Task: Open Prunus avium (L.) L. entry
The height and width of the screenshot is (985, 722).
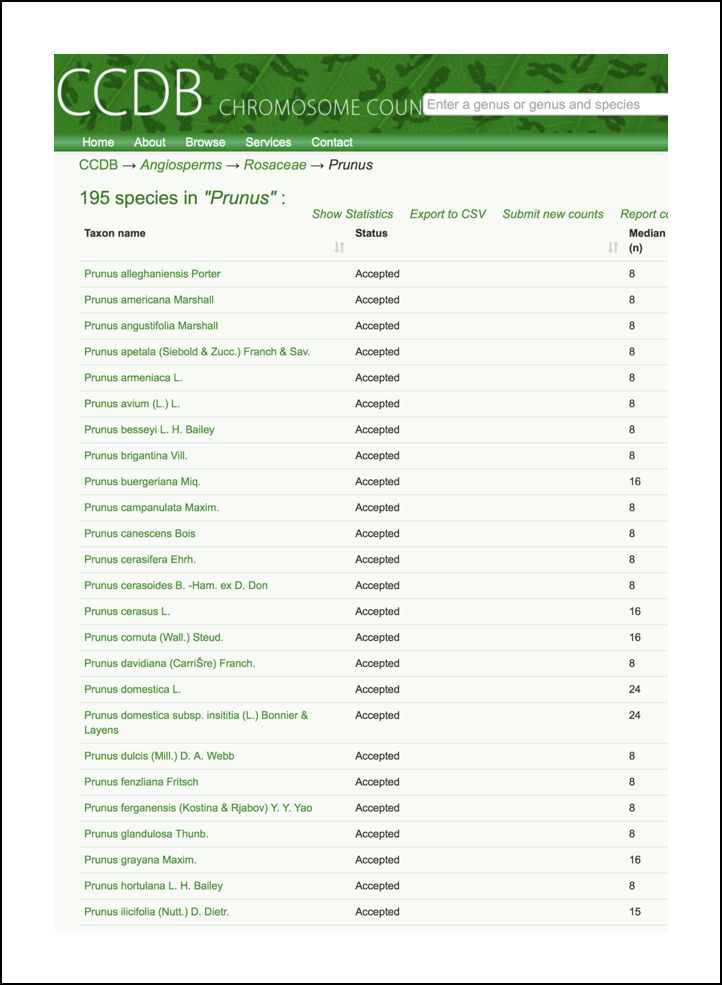Action: point(132,403)
